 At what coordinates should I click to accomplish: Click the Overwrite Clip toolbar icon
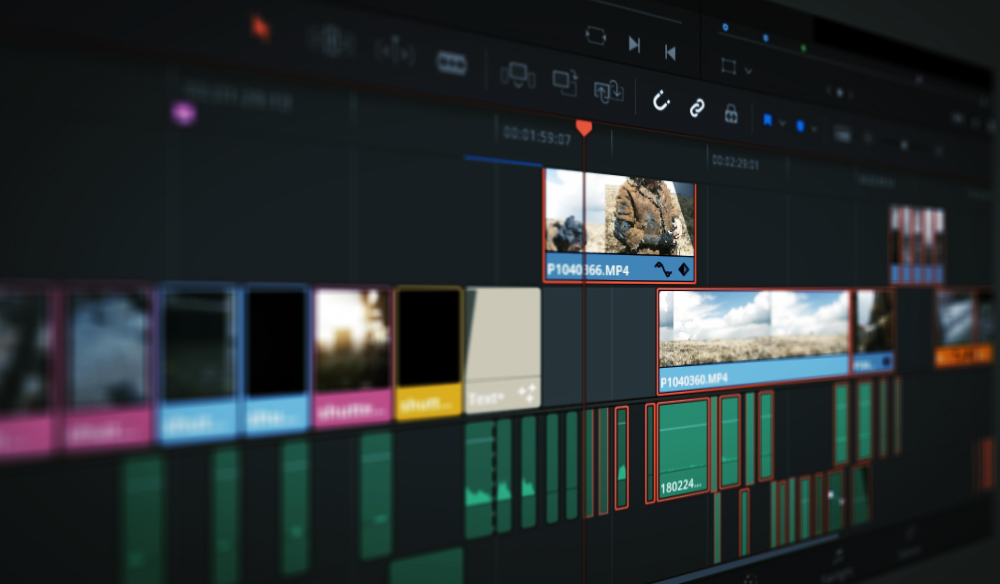[x=565, y=83]
